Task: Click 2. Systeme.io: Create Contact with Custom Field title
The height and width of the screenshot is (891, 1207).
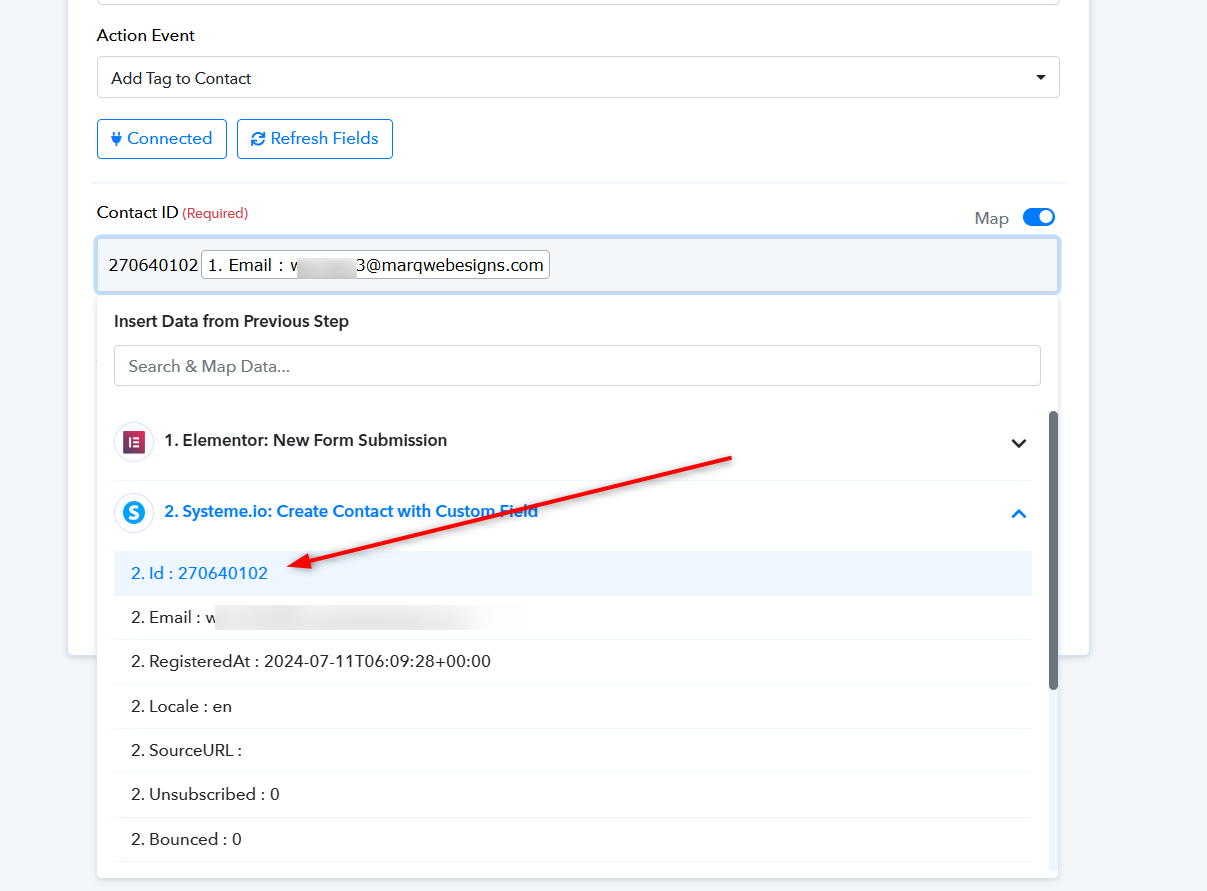Action: tap(351, 511)
